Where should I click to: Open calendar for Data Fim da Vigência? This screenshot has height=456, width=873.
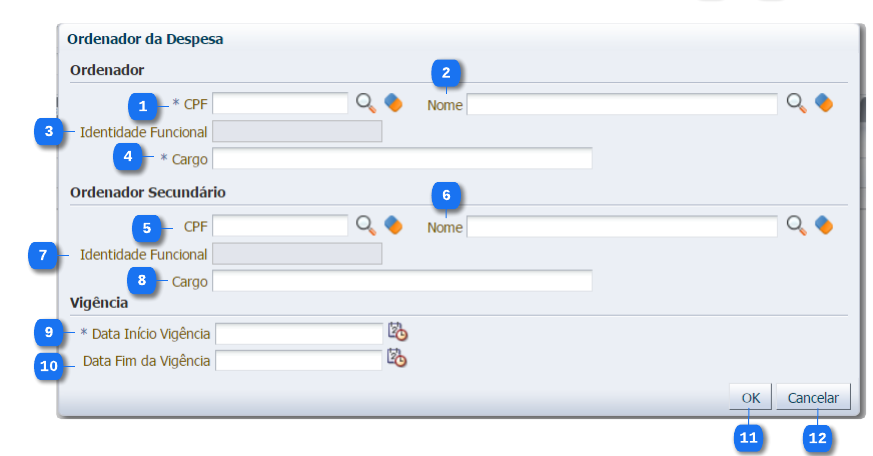tap(397, 359)
